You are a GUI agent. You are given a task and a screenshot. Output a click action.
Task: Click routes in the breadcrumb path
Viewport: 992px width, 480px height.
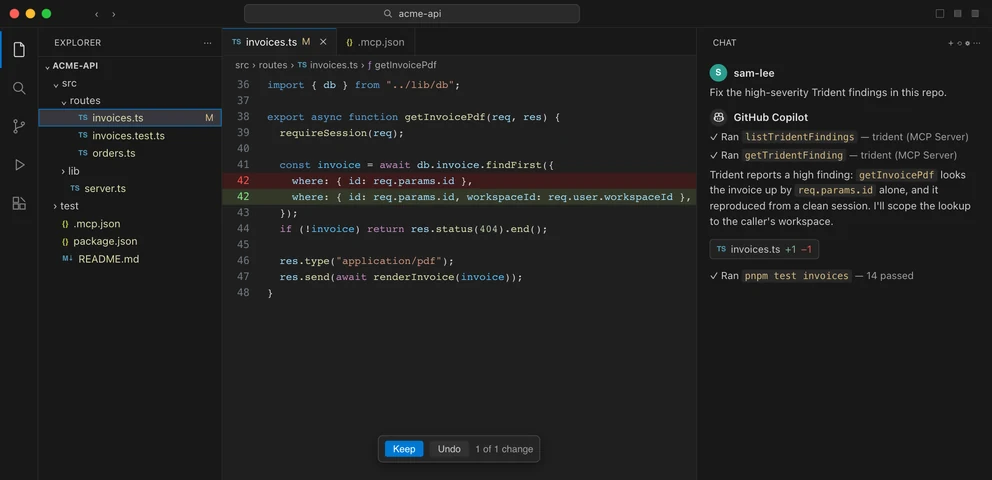point(273,65)
